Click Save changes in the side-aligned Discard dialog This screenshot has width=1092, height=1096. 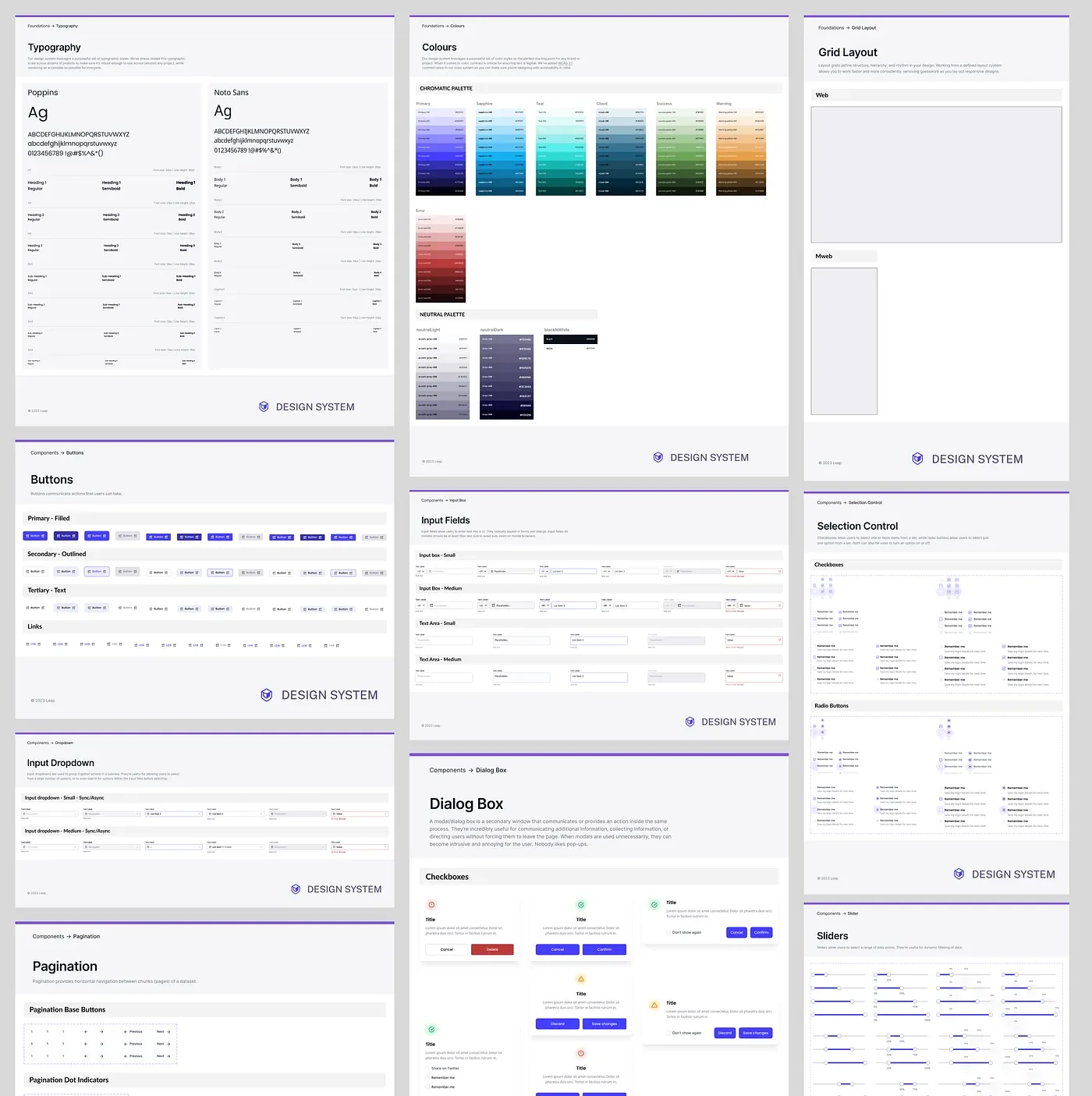click(755, 1033)
